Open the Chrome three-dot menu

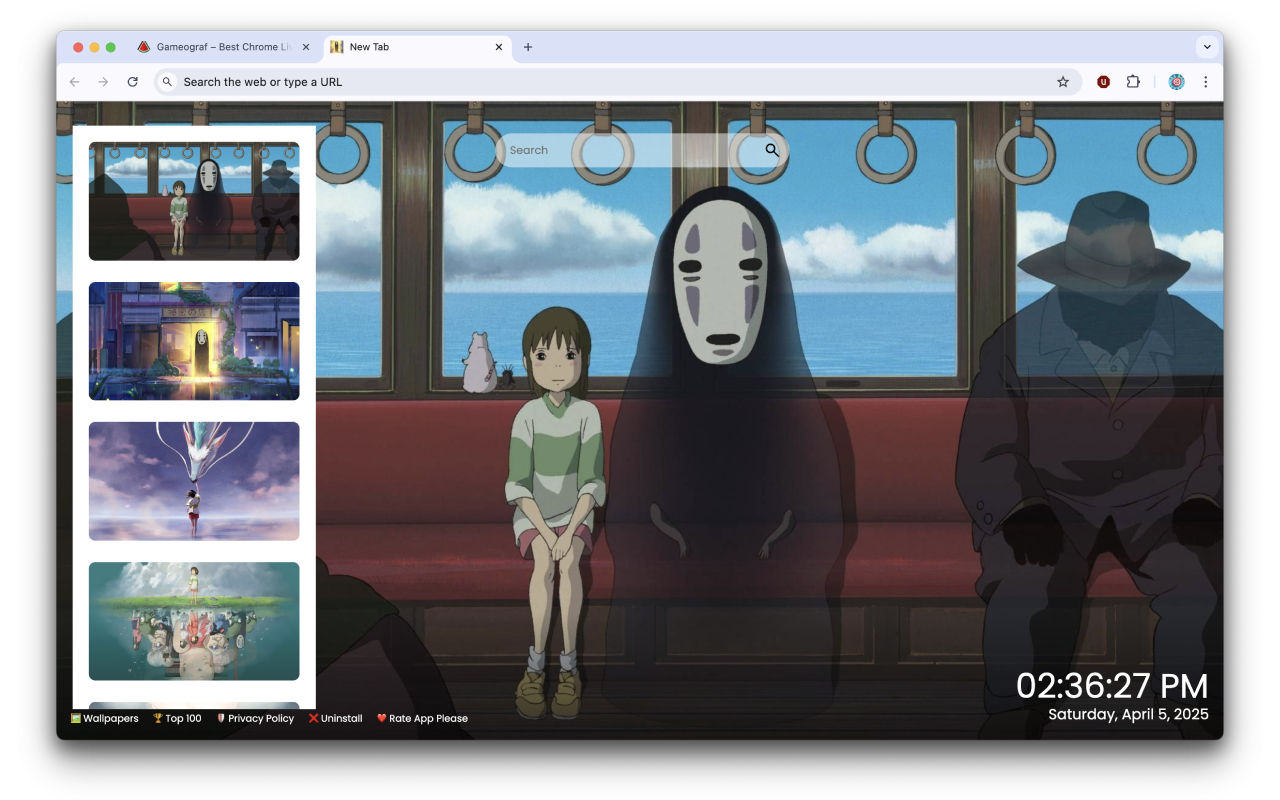tap(1205, 82)
